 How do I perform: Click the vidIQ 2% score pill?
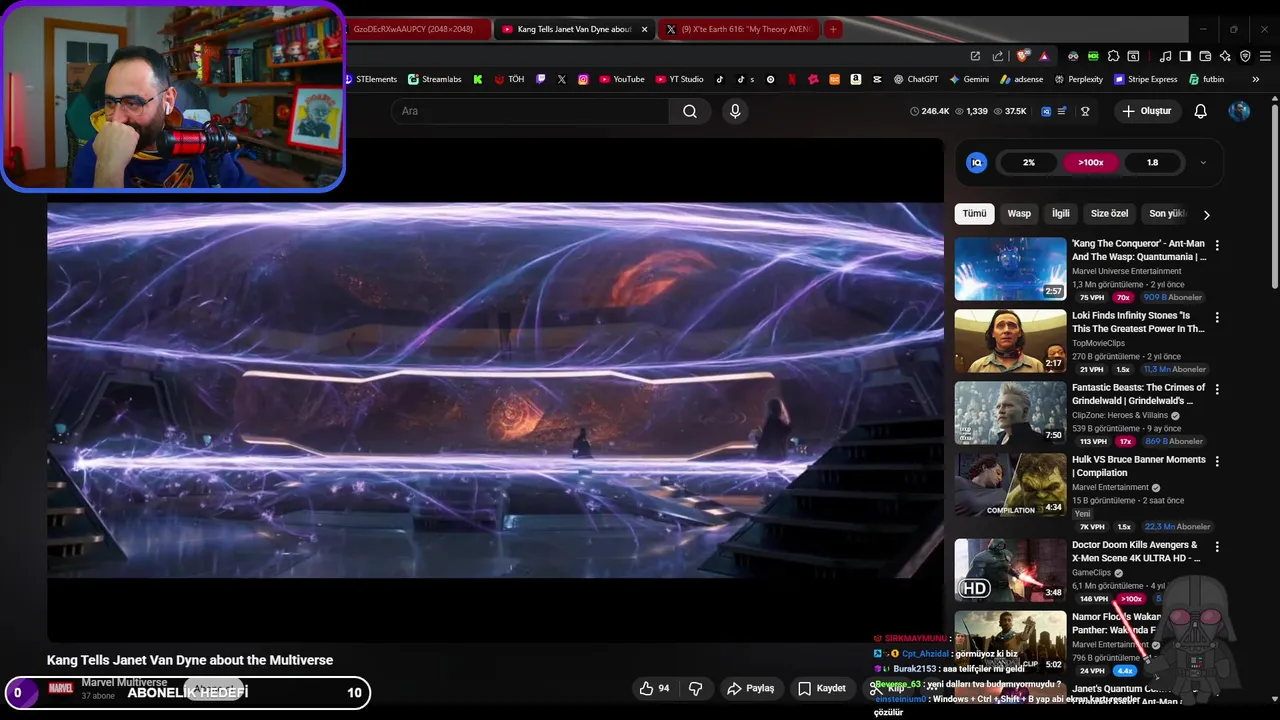point(1029,162)
